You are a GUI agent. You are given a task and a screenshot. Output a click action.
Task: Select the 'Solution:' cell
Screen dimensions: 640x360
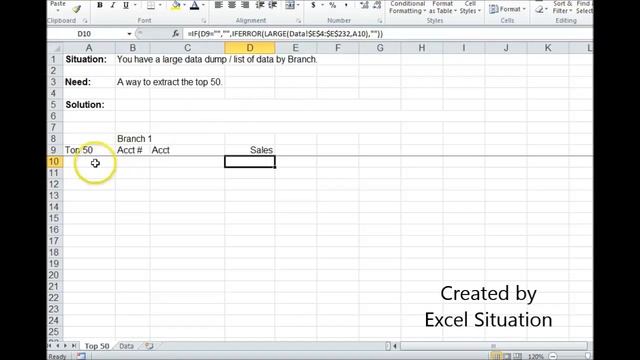tap(89, 105)
